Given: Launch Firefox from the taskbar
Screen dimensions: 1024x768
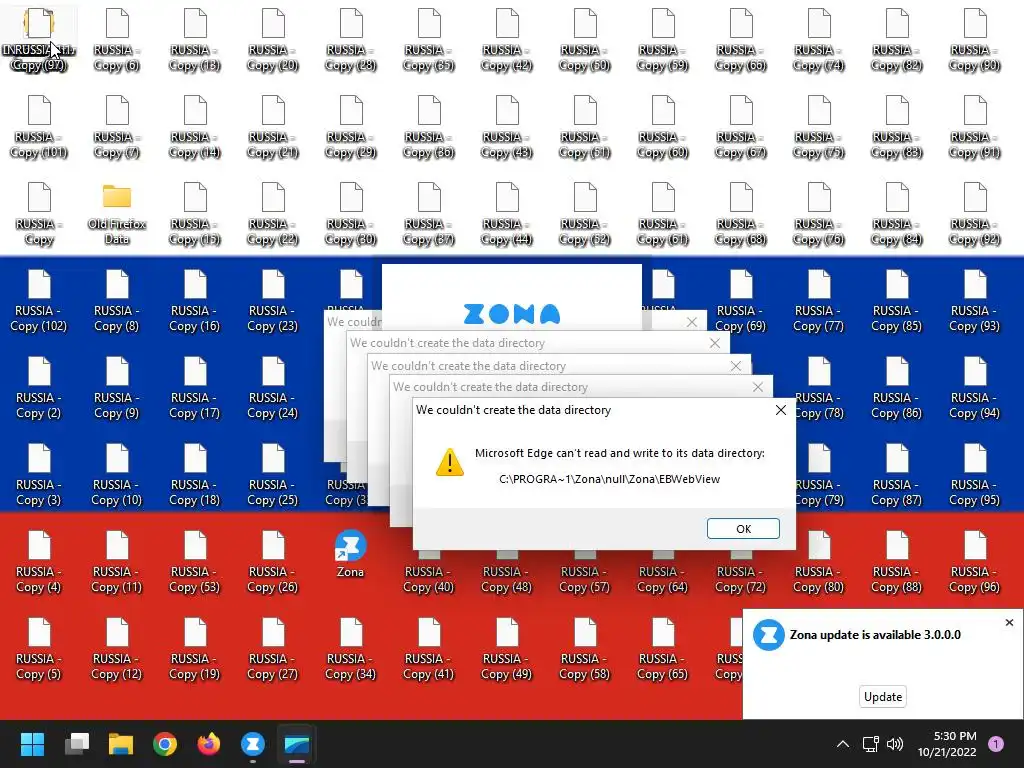Looking at the screenshot, I should tap(209, 744).
